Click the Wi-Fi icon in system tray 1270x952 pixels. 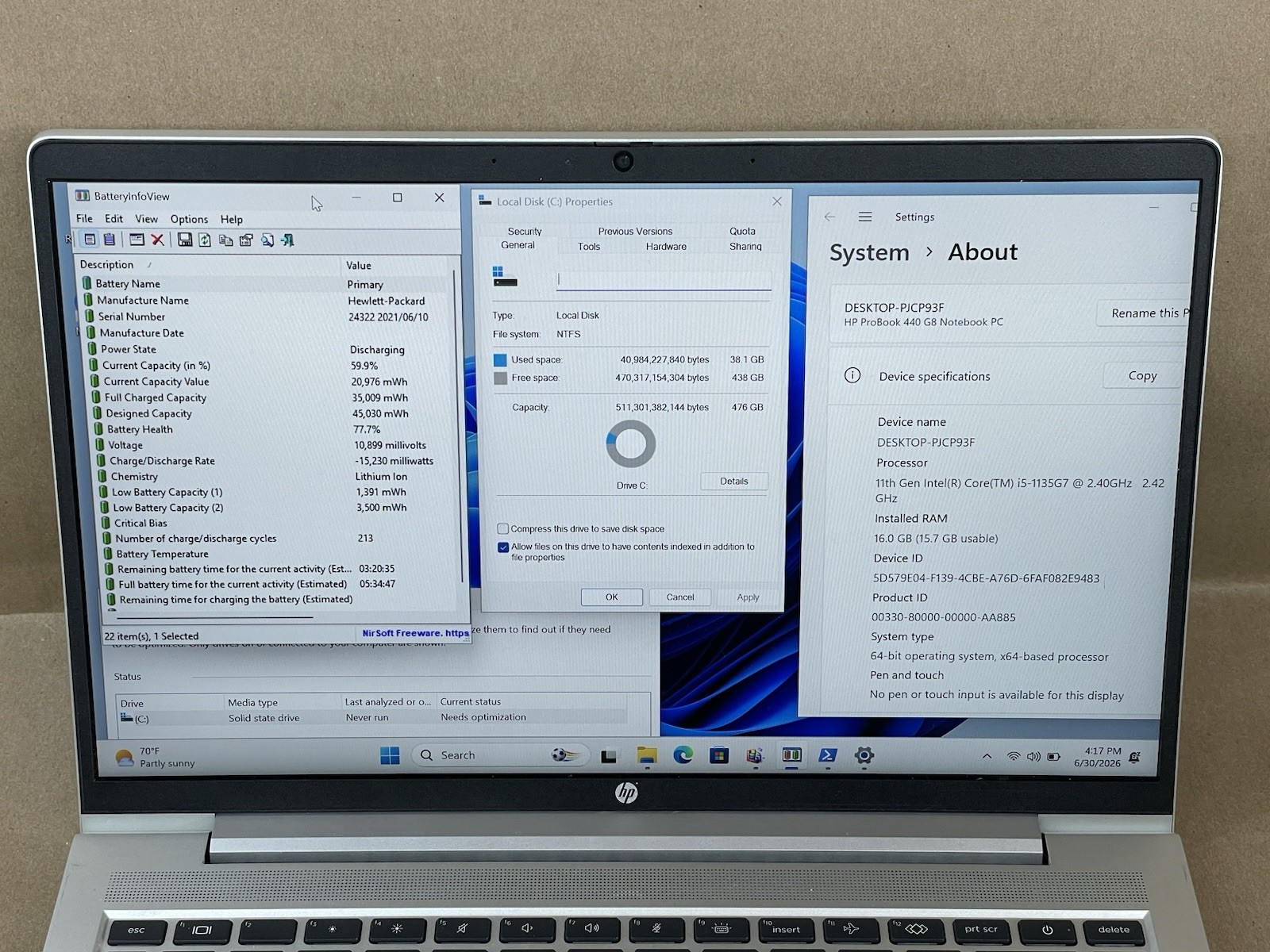1014,757
